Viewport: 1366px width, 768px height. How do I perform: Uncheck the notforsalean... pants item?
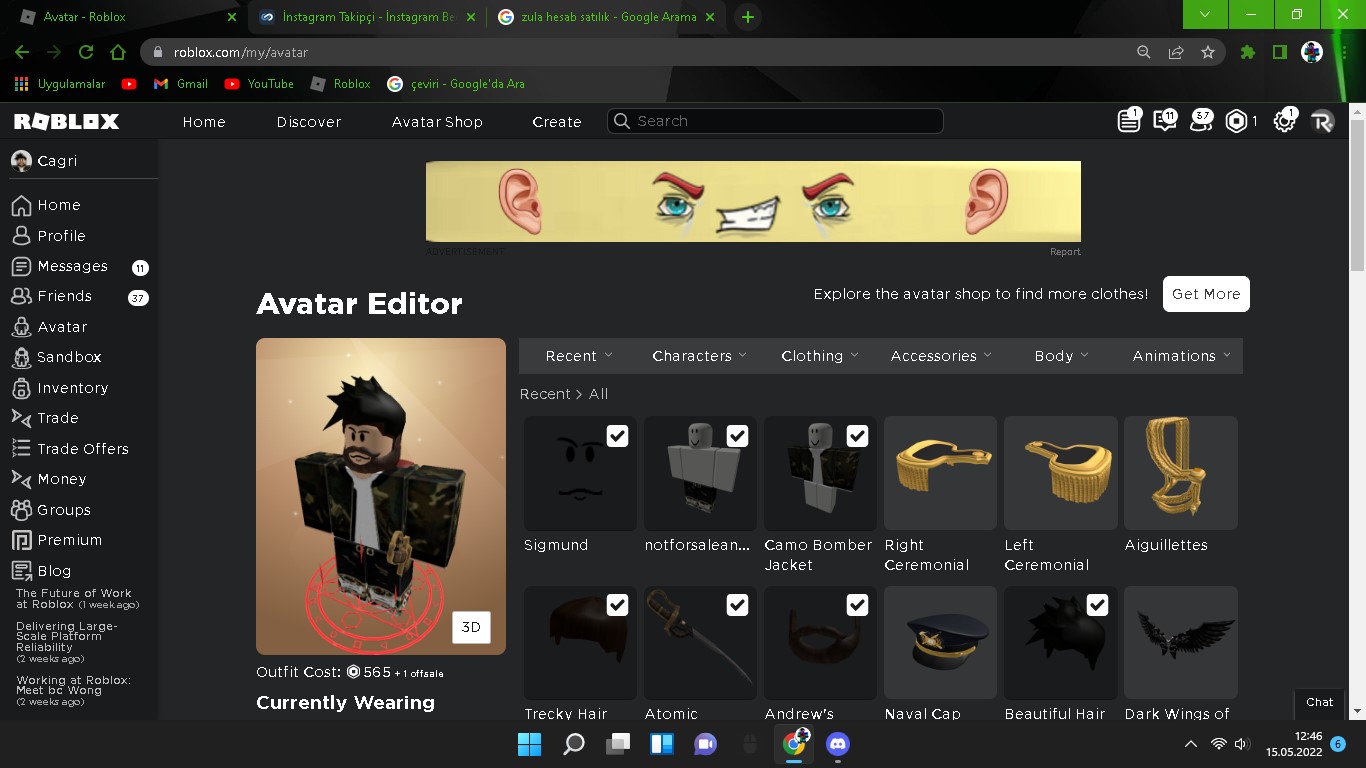click(738, 436)
